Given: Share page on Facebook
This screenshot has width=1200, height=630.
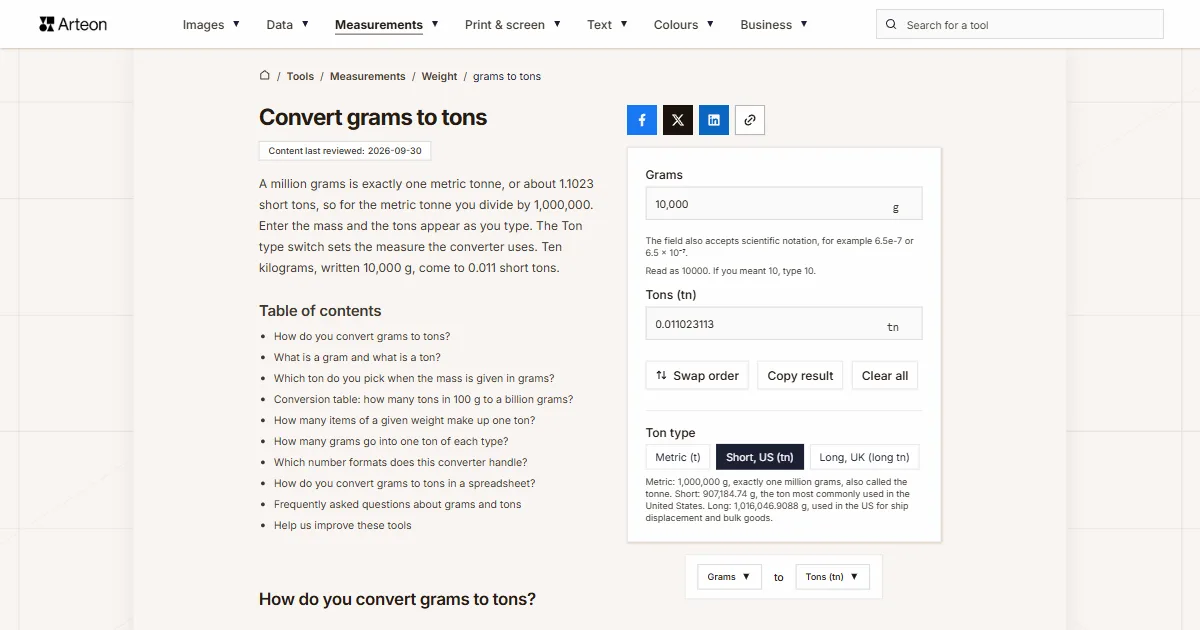Looking at the screenshot, I should click(x=642, y=120).
